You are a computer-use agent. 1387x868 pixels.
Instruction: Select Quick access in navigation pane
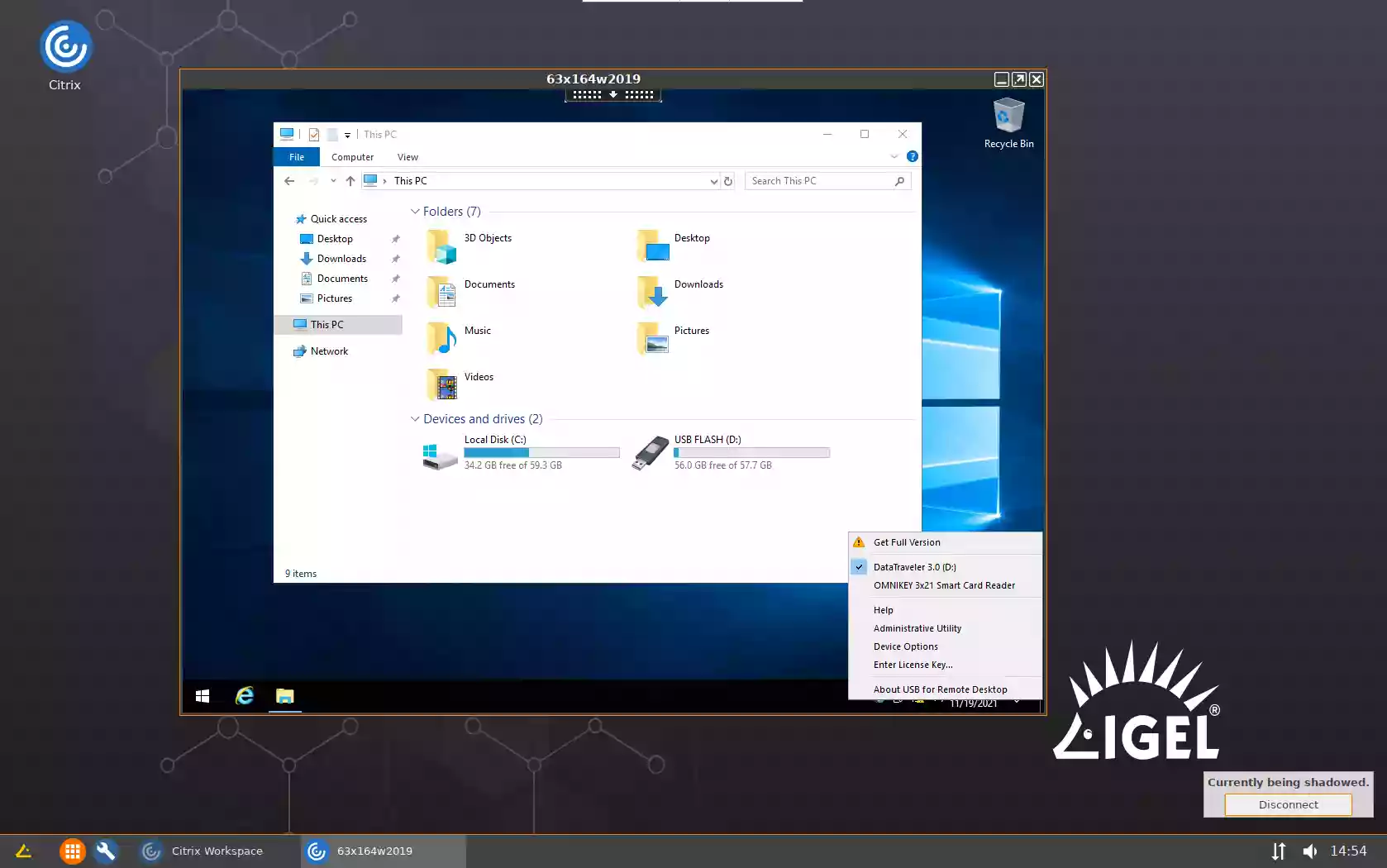coord(331,219)
